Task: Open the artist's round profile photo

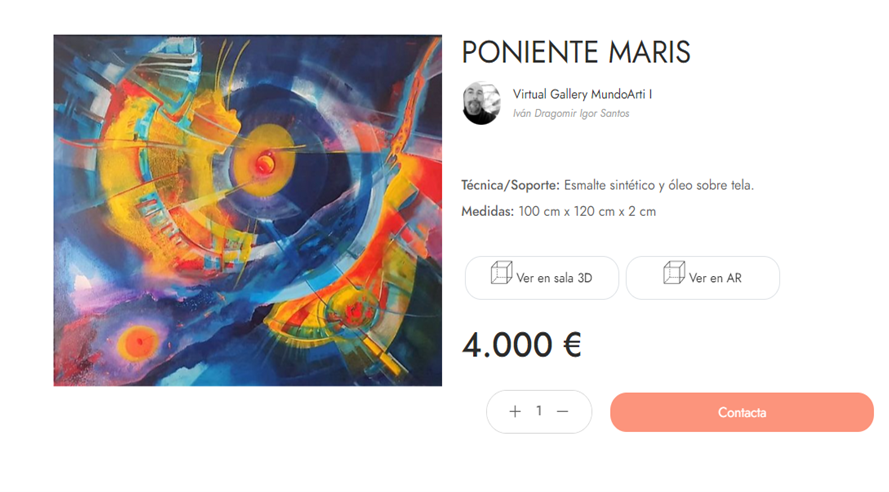Action: [x=481, y=103]
